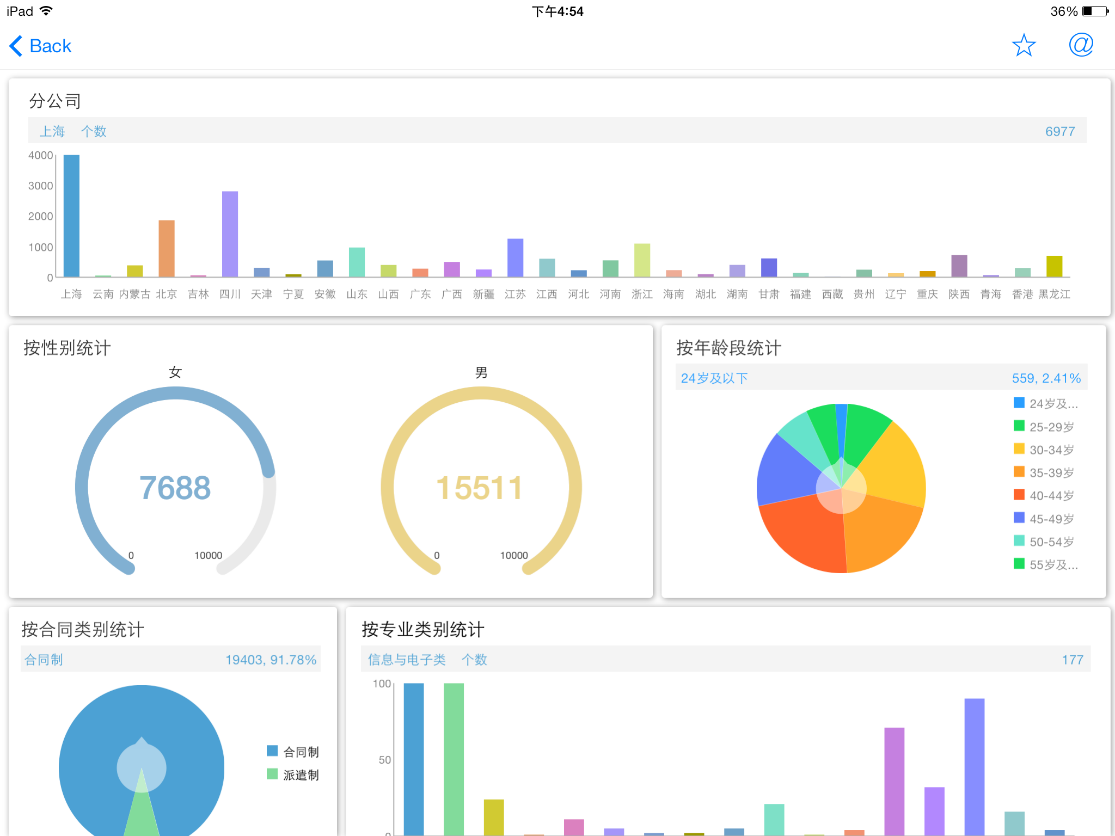Open the 按合同类别统计 card title
Image resolution: width=1115 pixels, height=836 pixels.
(x=82, y=629)
